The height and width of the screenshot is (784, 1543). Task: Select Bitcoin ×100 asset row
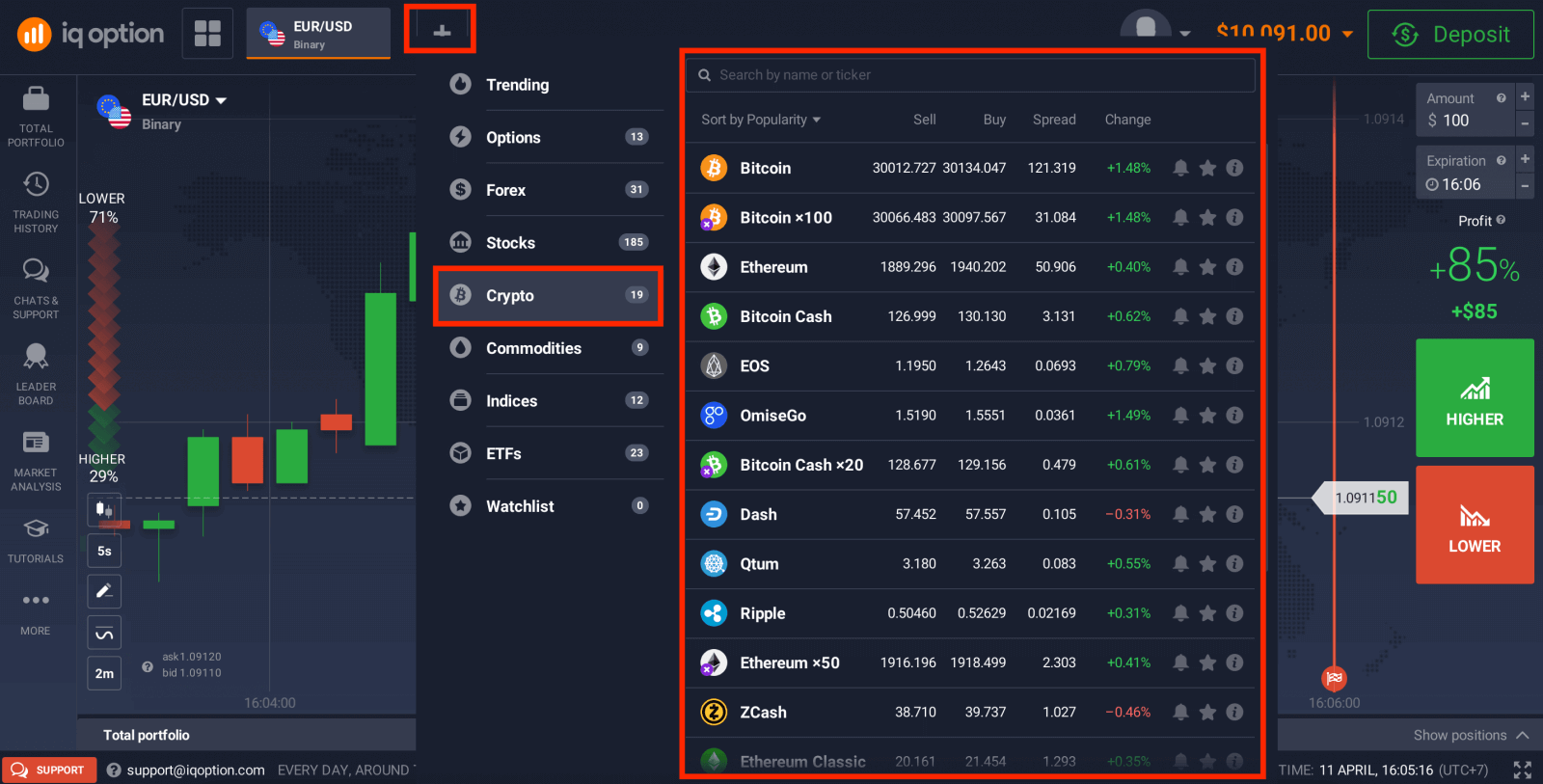click(970, 218)
